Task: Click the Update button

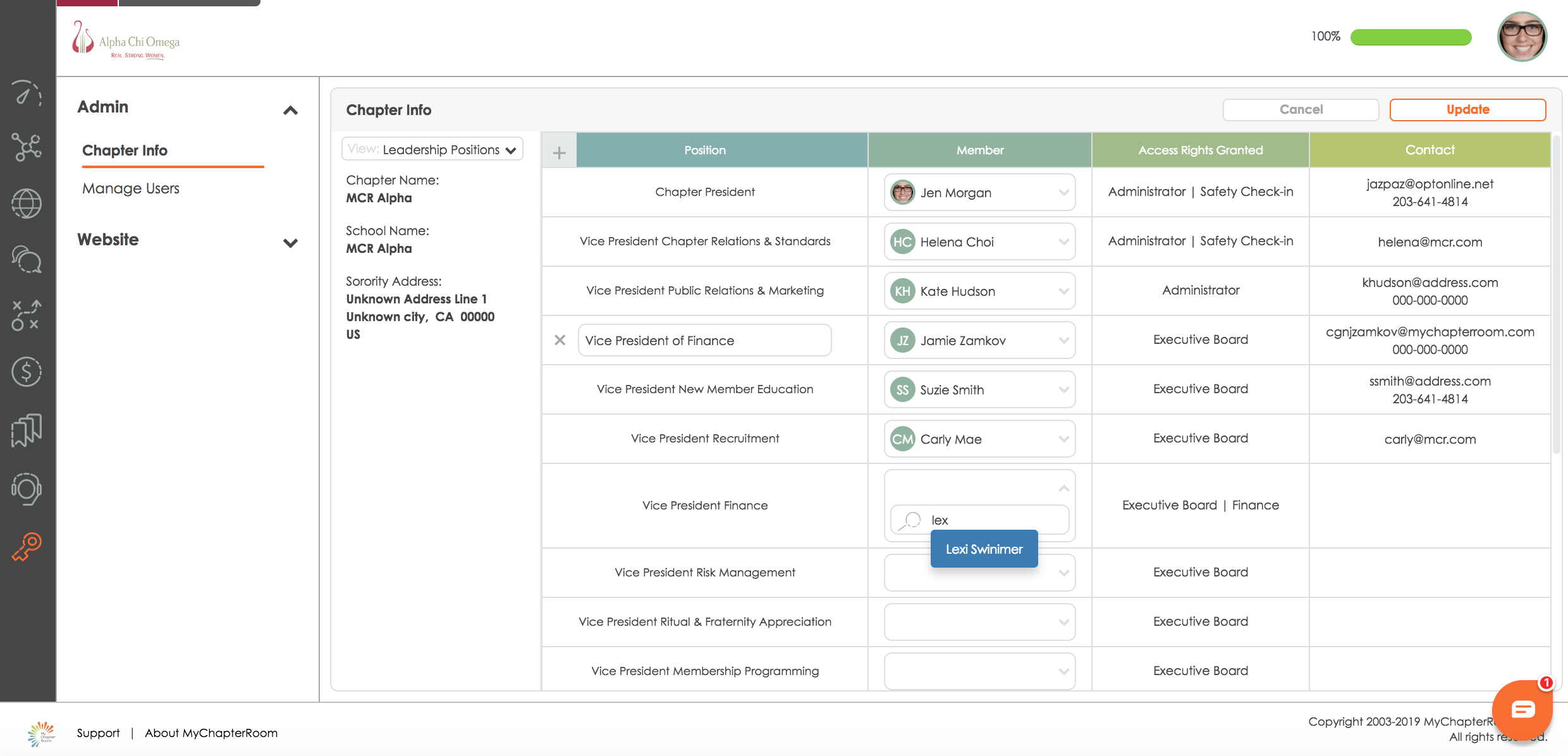Action: tap(1467, 109)
